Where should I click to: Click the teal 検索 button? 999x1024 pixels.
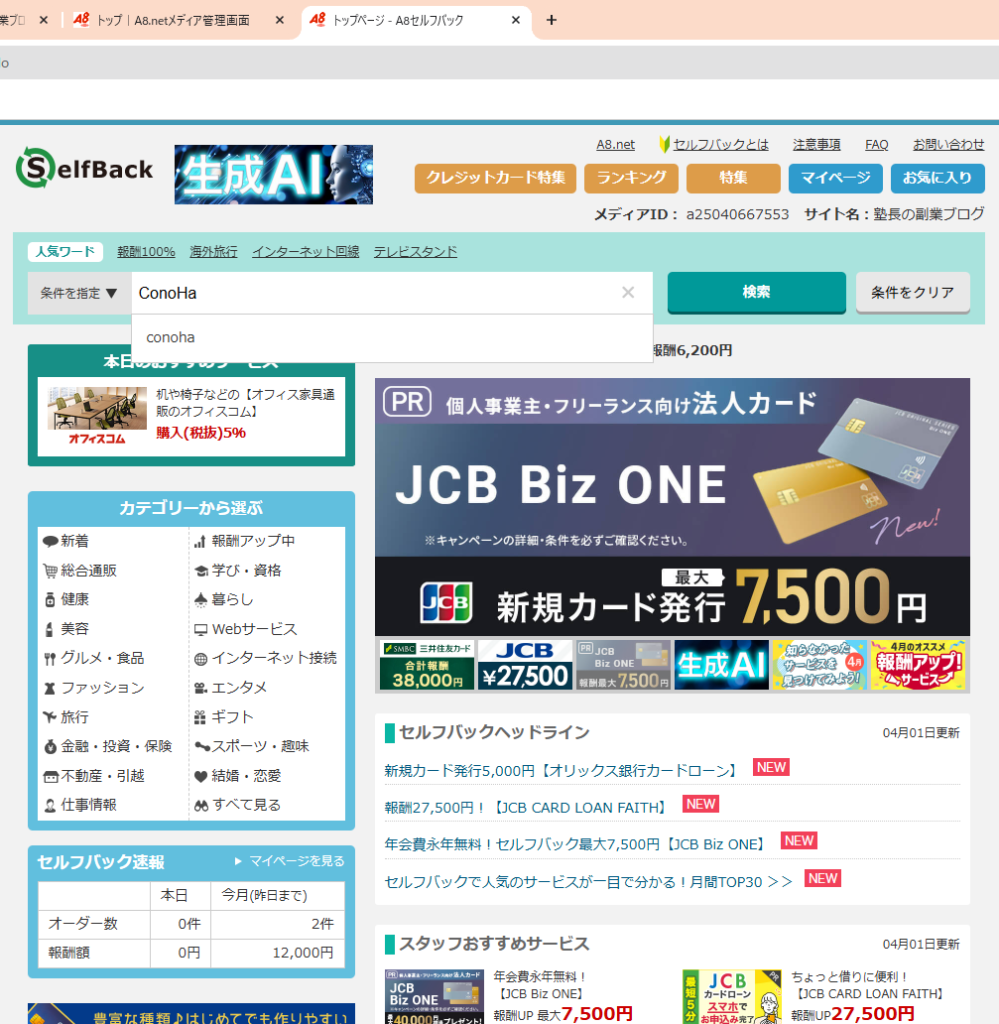(x=757, y=292)
